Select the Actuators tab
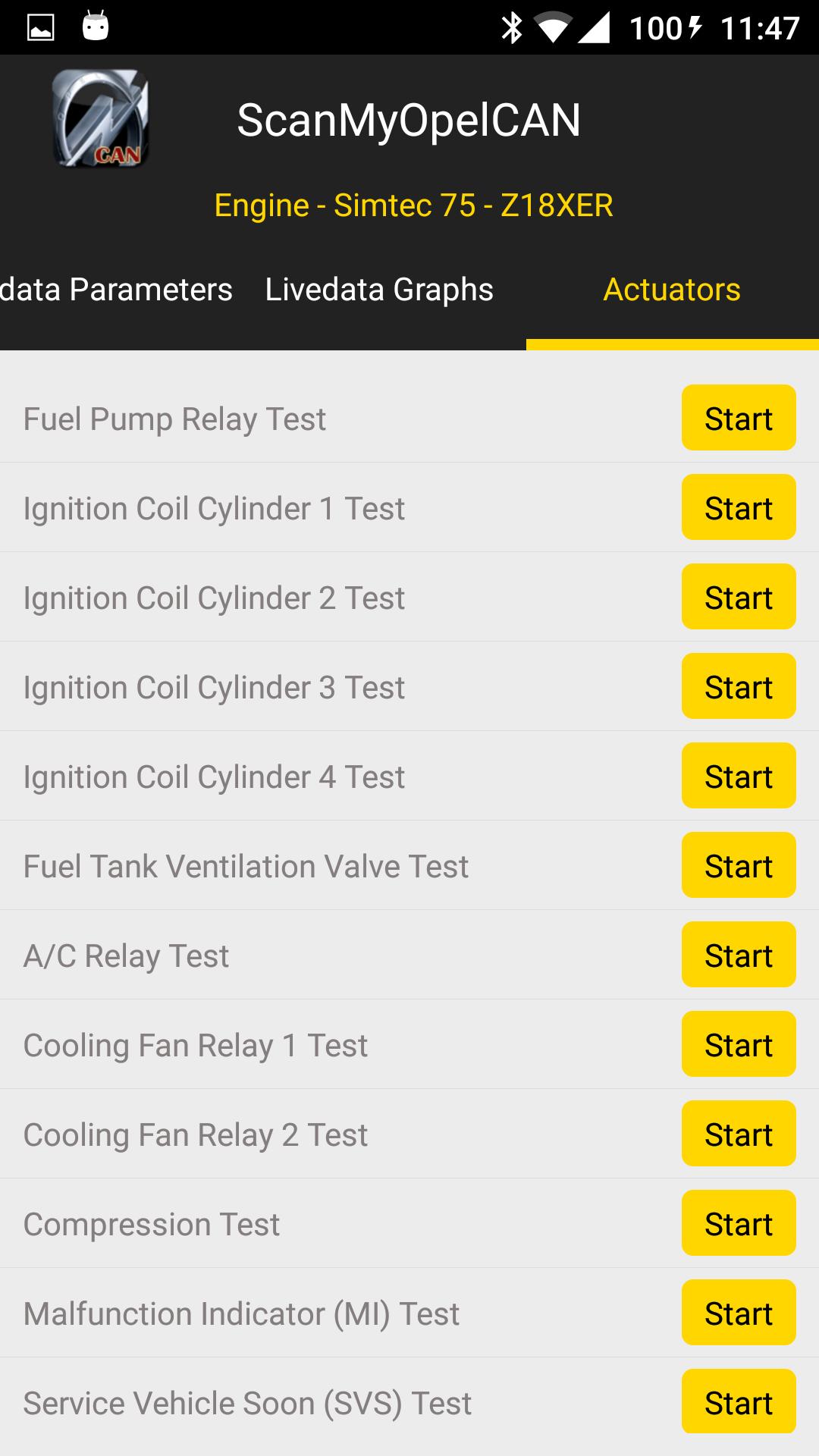Screen dimensions: 819x1456 [x=672, y=290]
